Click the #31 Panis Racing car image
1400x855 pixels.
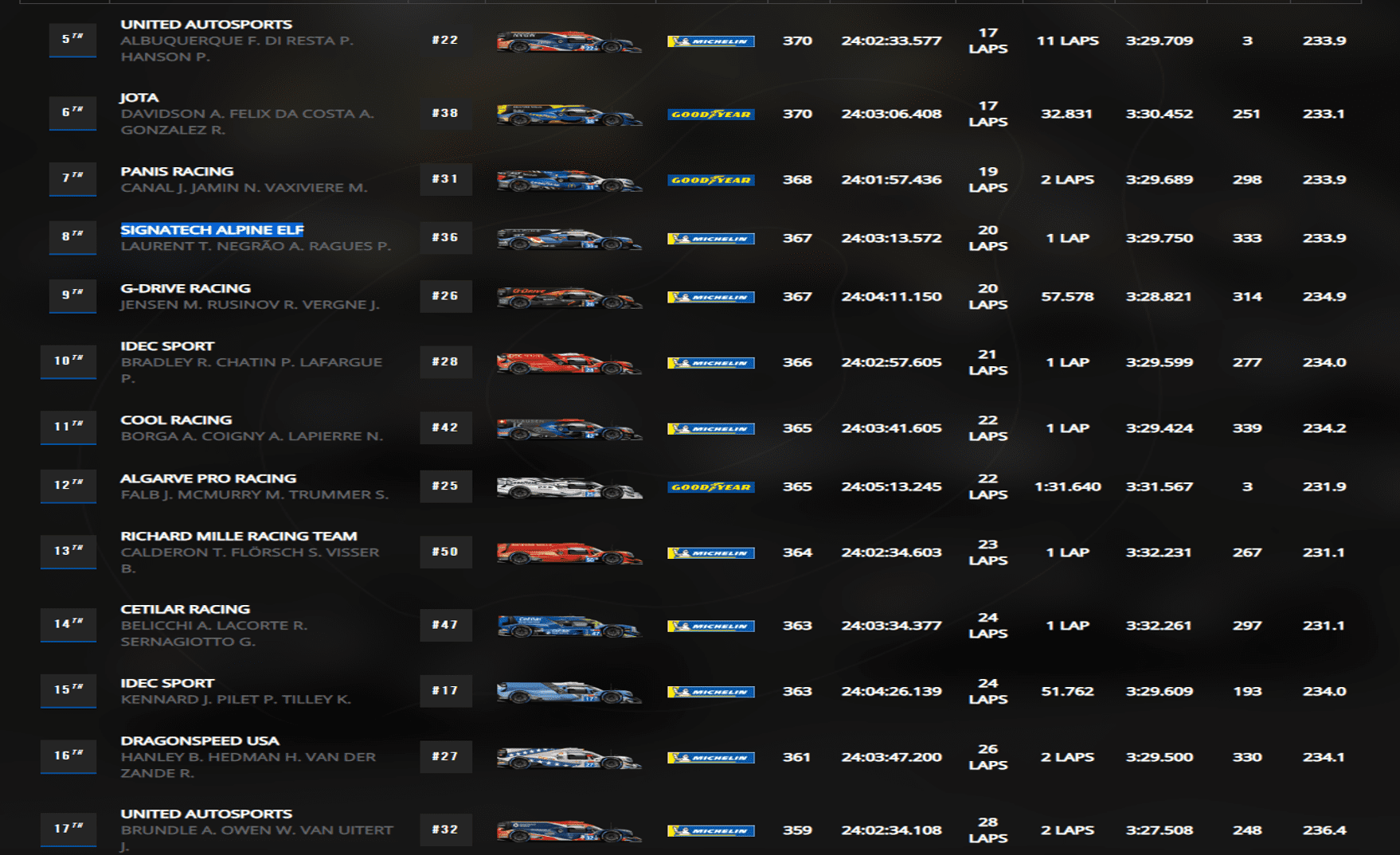pyautogui.click(x=569, y=181)
